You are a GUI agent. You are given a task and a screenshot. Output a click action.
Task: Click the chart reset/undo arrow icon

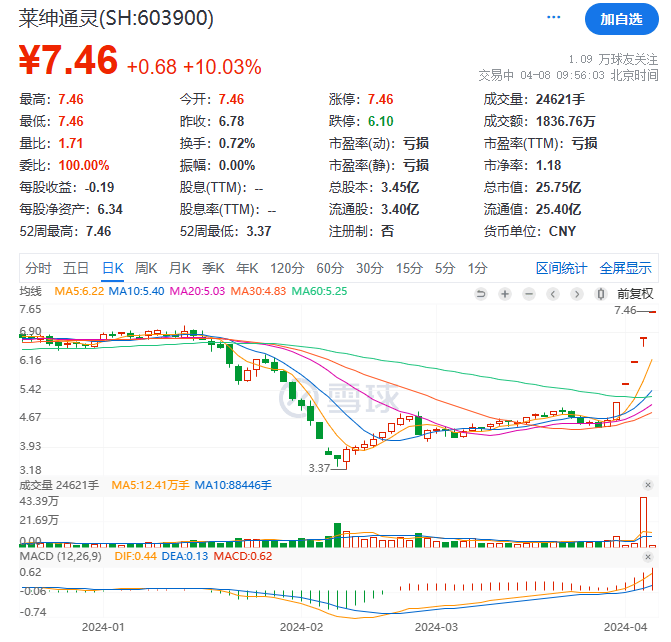[481, 293]
